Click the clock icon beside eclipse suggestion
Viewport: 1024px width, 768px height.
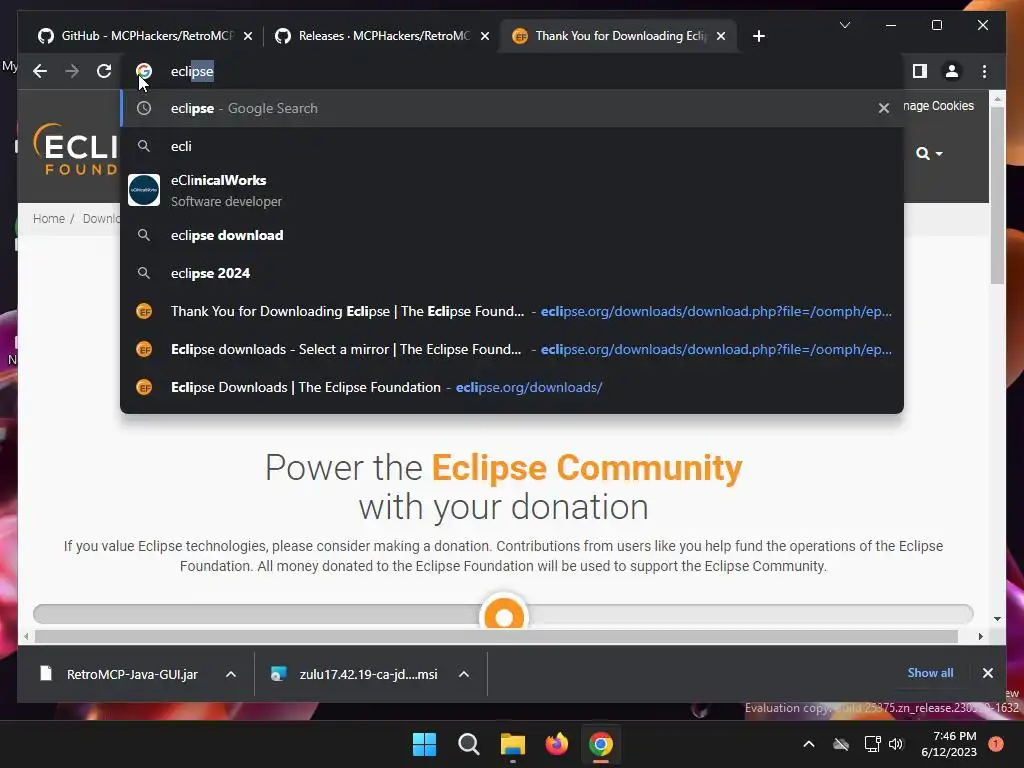point(144,108)
